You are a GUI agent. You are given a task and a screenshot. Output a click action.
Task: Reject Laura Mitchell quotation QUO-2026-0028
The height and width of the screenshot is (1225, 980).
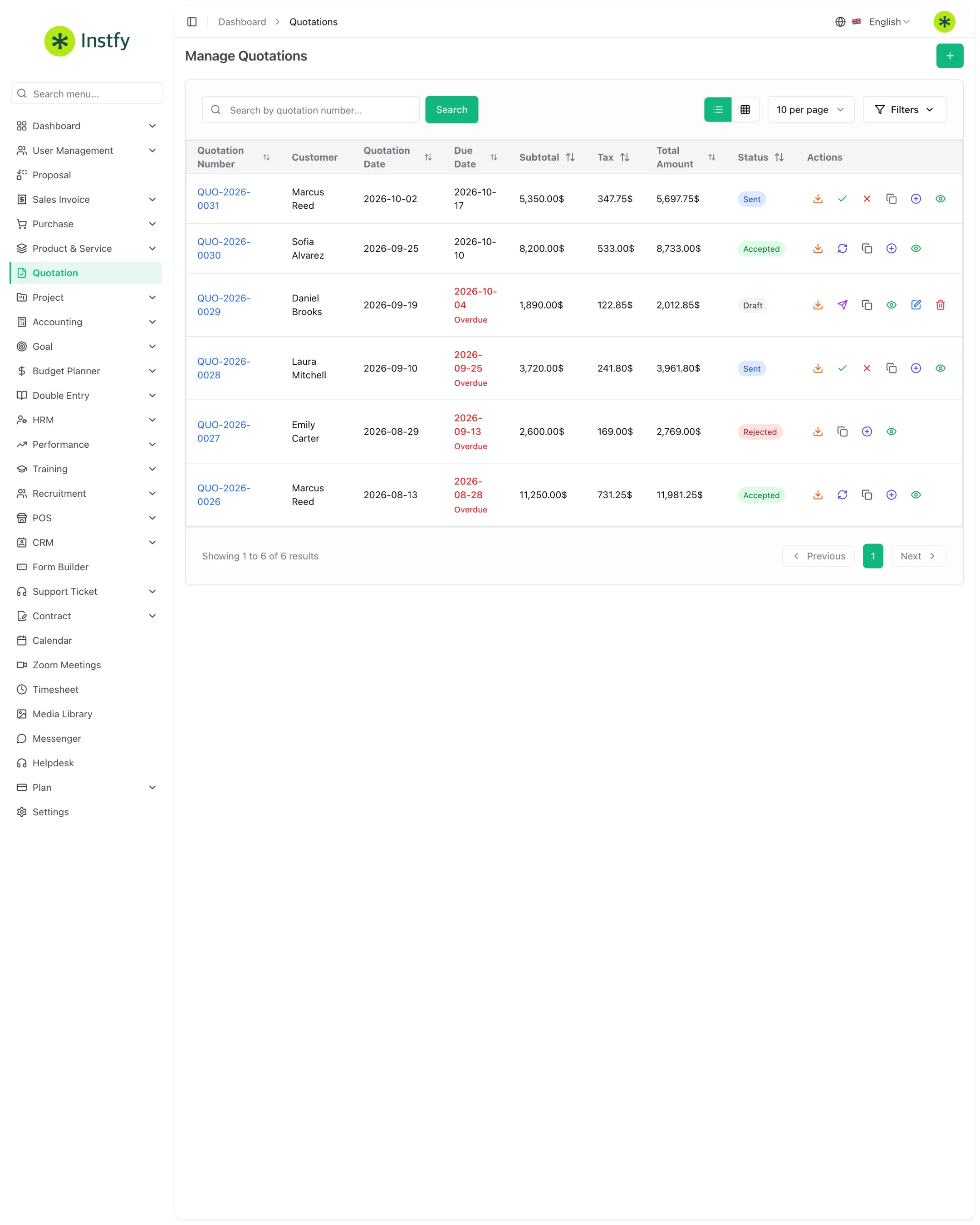pyautogui.click(x=867, y=368)
